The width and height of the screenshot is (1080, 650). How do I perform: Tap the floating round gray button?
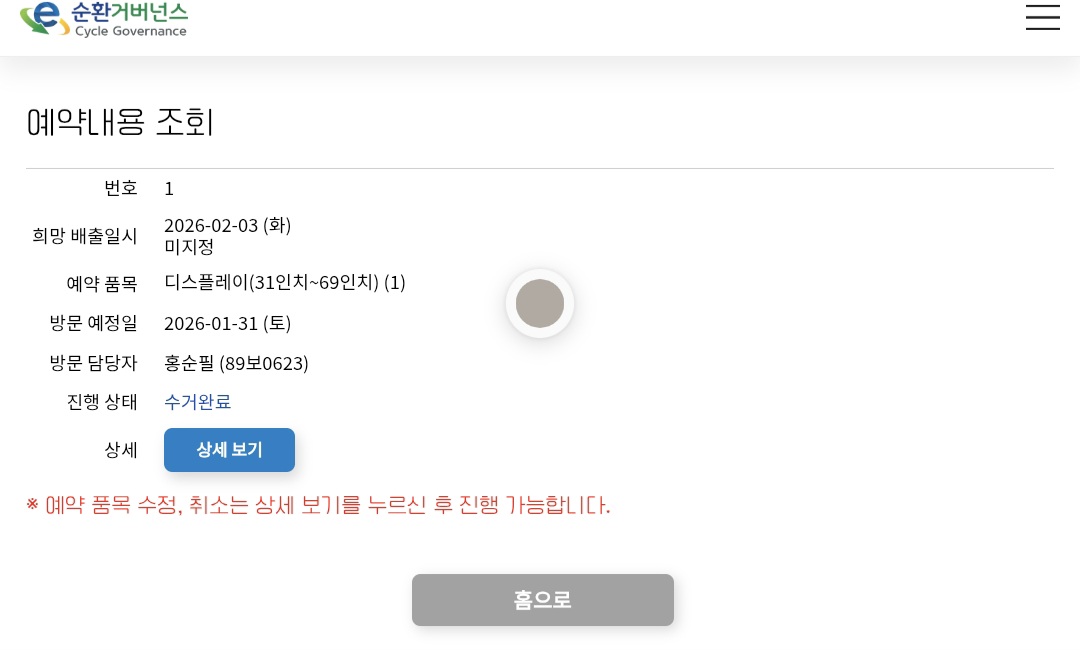[540, 303]
